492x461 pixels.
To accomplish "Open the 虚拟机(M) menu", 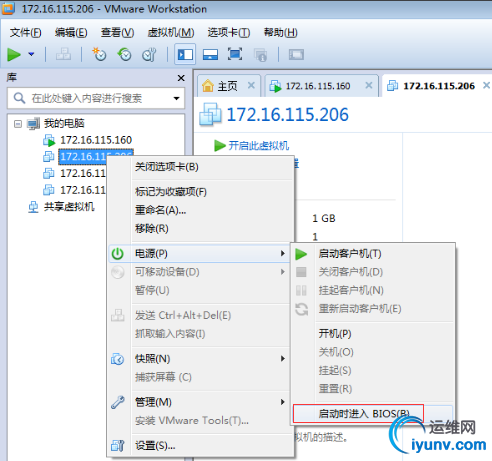I will [171, 33].
